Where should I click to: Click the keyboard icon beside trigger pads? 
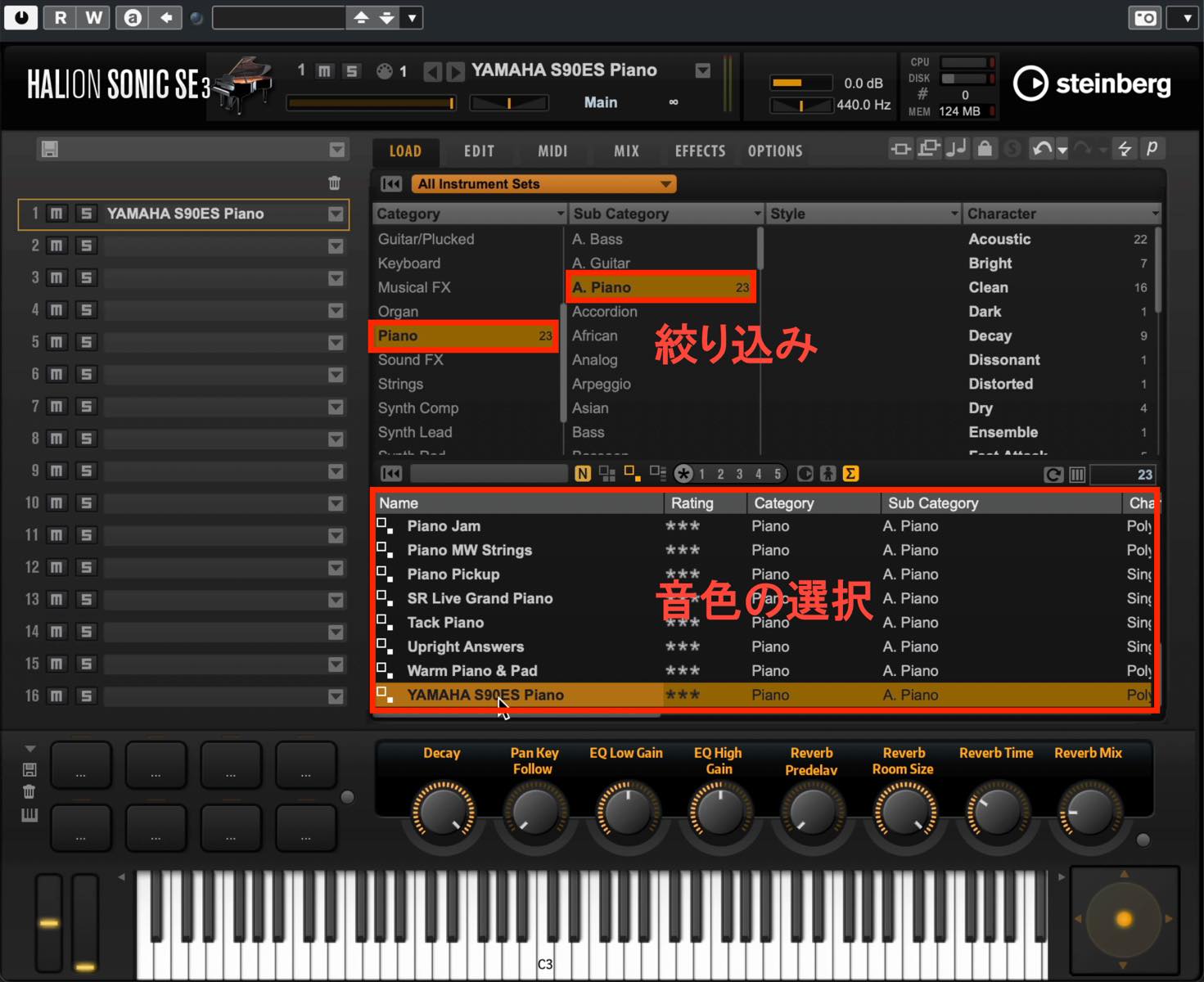point(29,815)
